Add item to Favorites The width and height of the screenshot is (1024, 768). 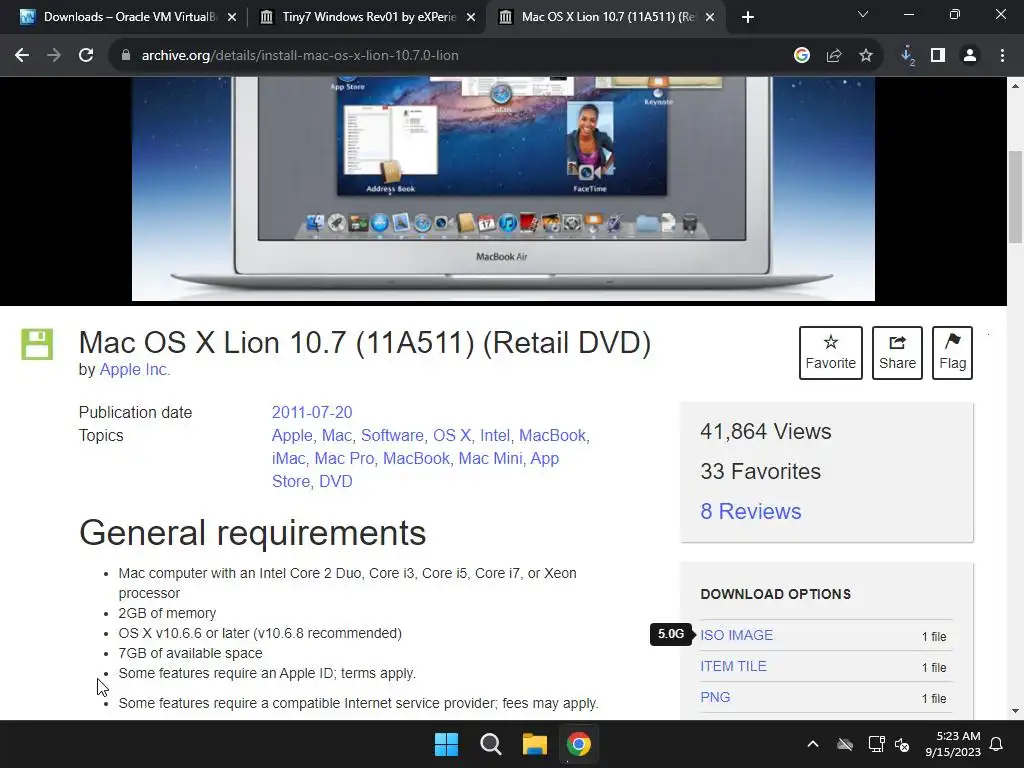[x=831, y=353]
